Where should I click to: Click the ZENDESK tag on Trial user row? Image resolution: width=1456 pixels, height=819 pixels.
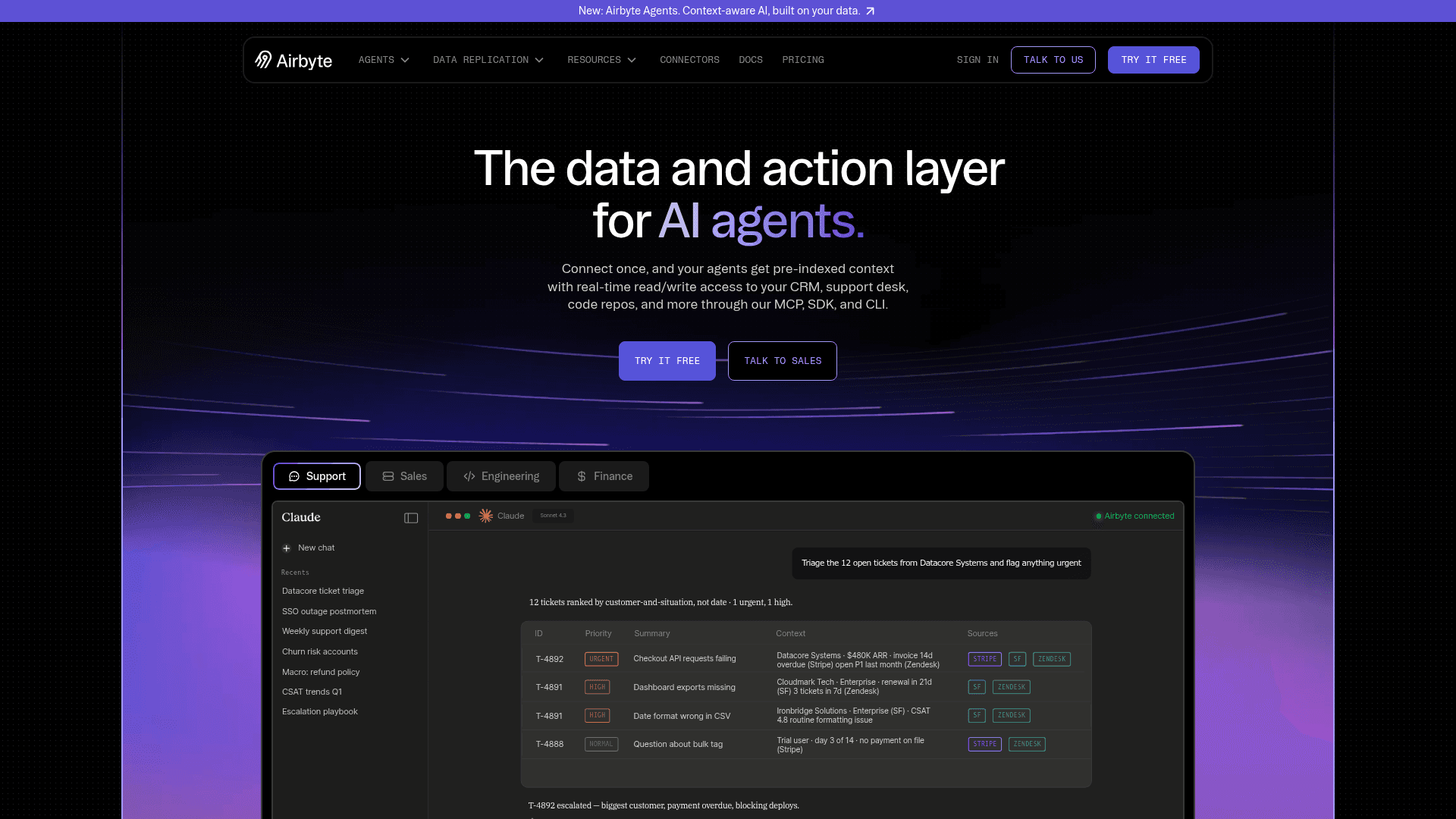1027,744
